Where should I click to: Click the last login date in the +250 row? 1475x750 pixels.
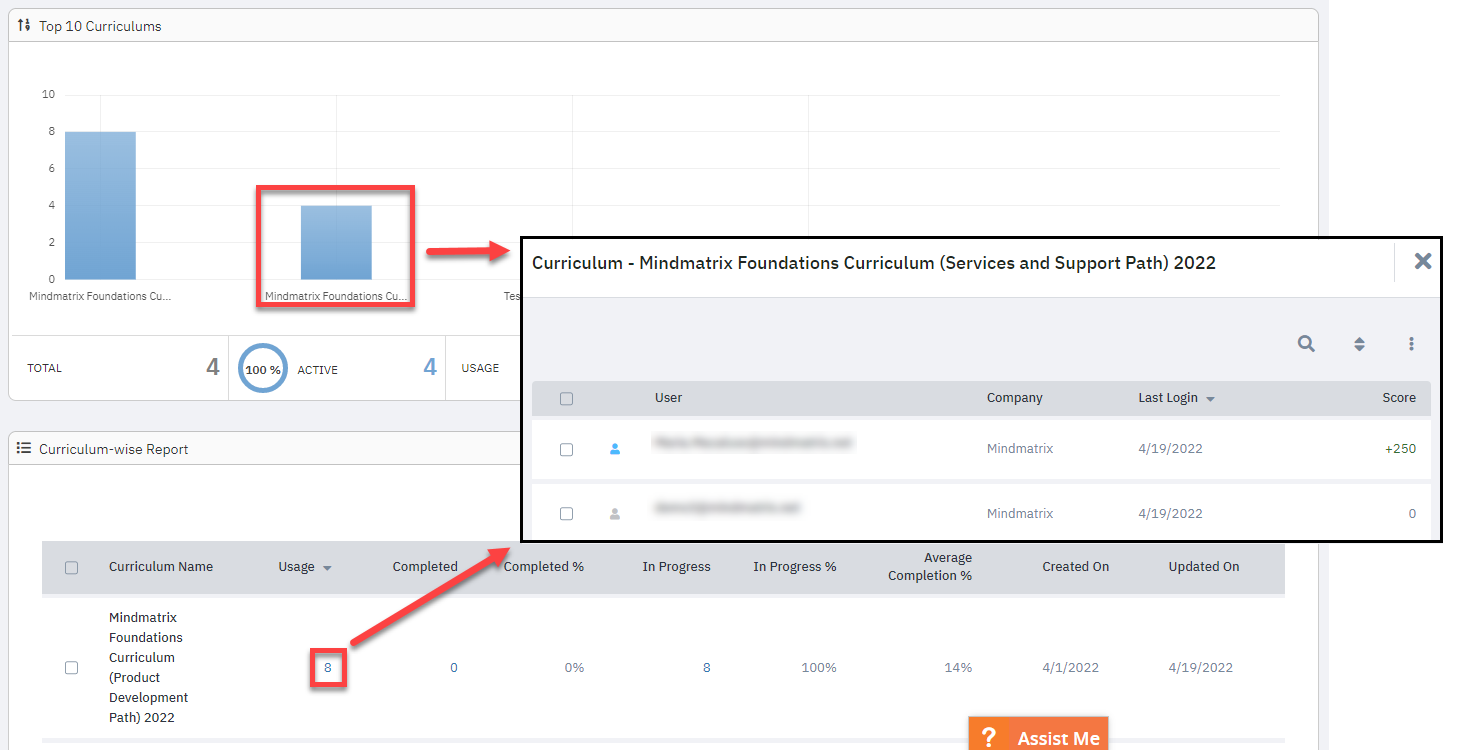point(1170,449)
